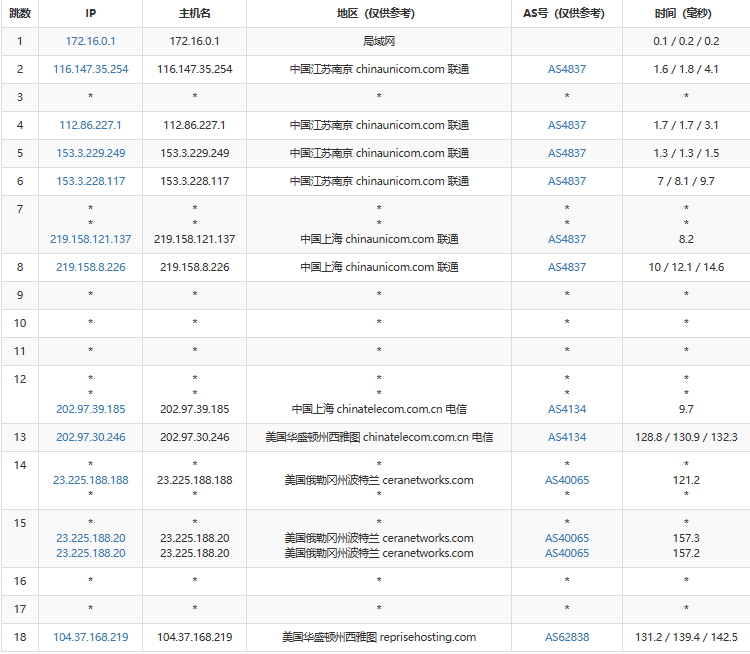750x654 pixels.
Task: Select hostname cell 104.37.168.219
Action: 195,637
